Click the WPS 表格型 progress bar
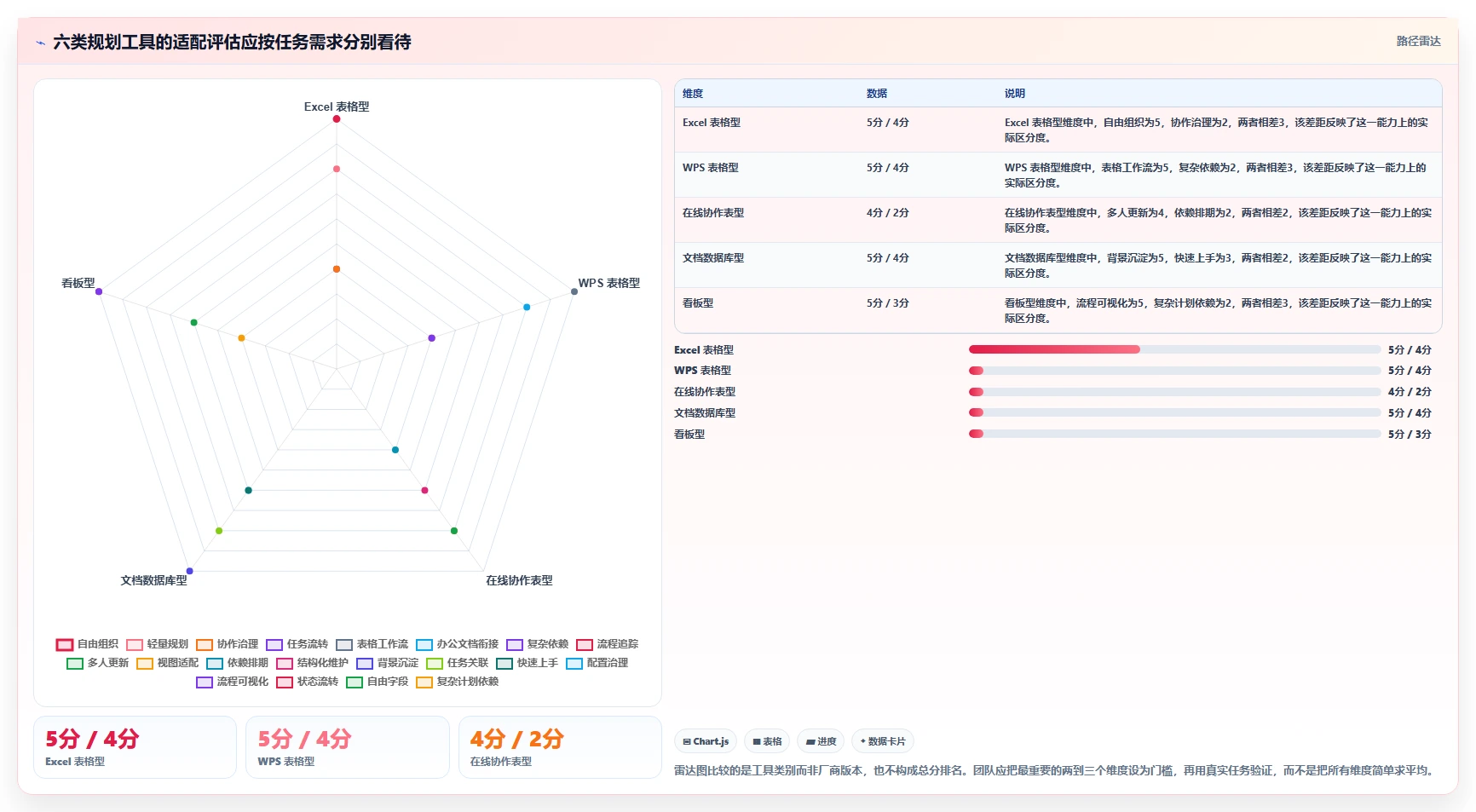This screenshot has height=812, width=1476. (x=1174, y=371)
